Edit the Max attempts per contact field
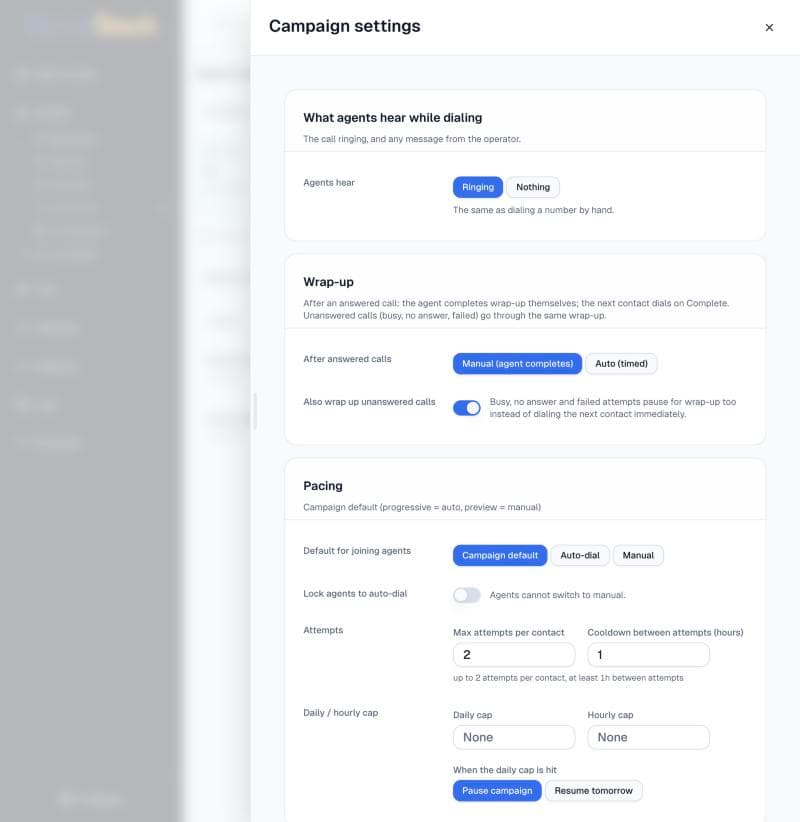Screen dimensions: 800x822 [514, 655]
